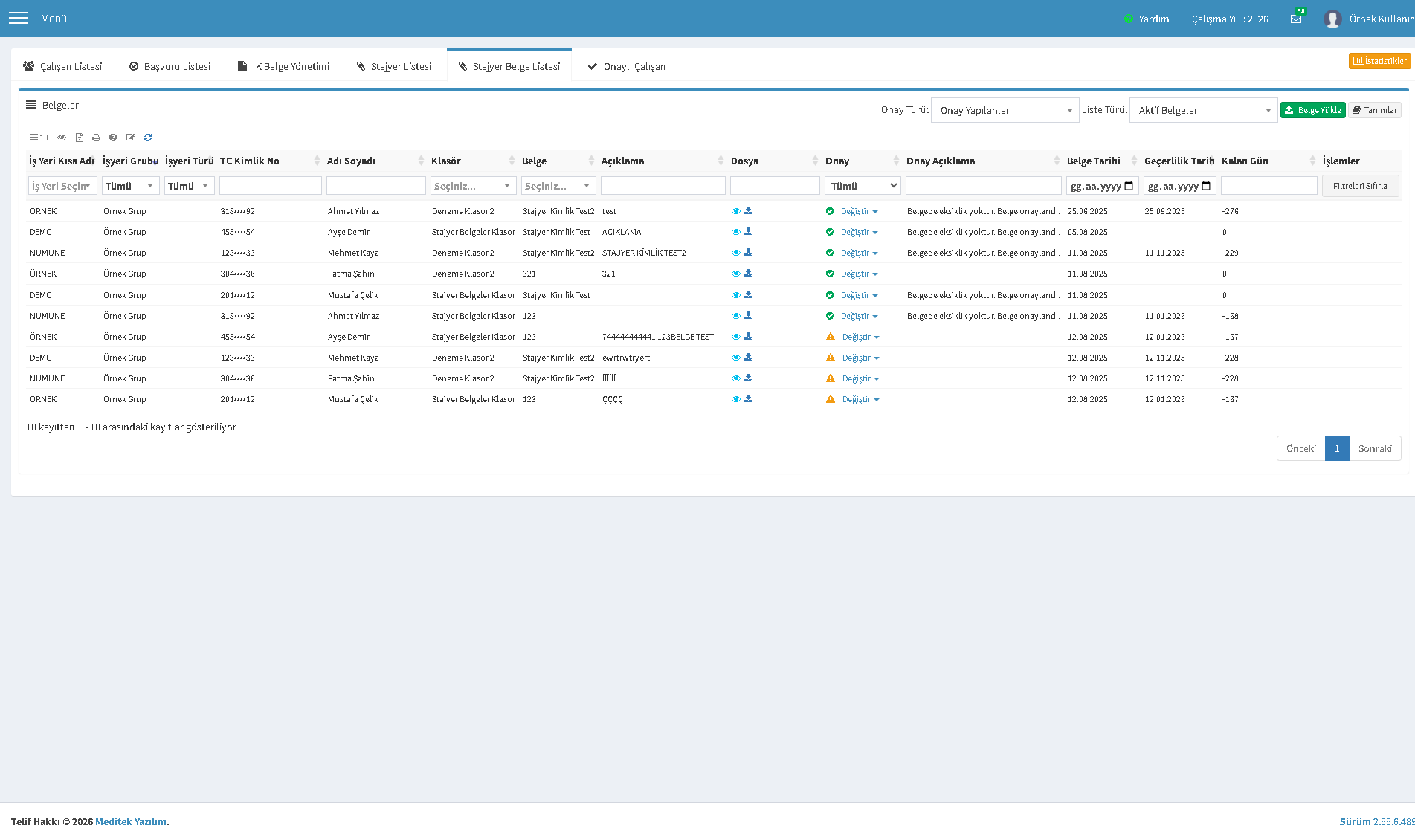Image resolution: width=1415 pixels, height=840 pixels.
Task: Open Belge Tarihi date picker filter
Action: click(x=1129, y=186)
